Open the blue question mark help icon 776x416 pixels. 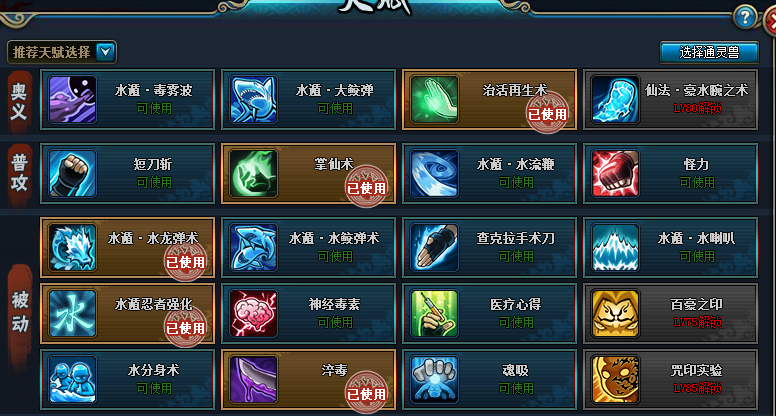coord(745,18)
